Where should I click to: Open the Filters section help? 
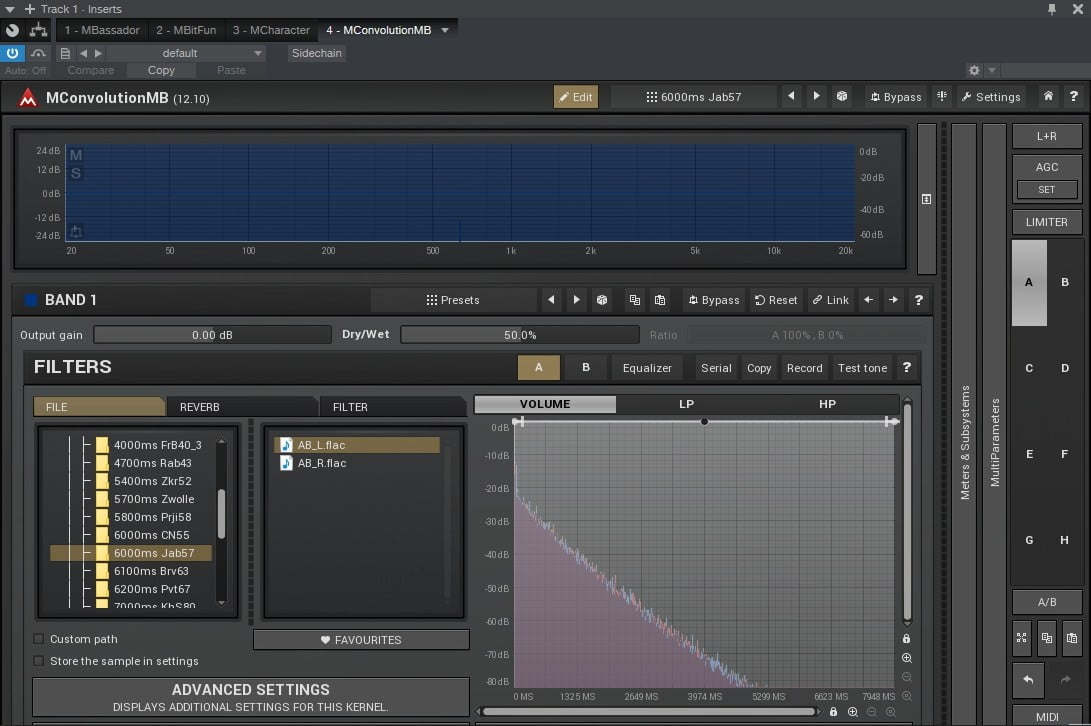[x=907, y=368]
